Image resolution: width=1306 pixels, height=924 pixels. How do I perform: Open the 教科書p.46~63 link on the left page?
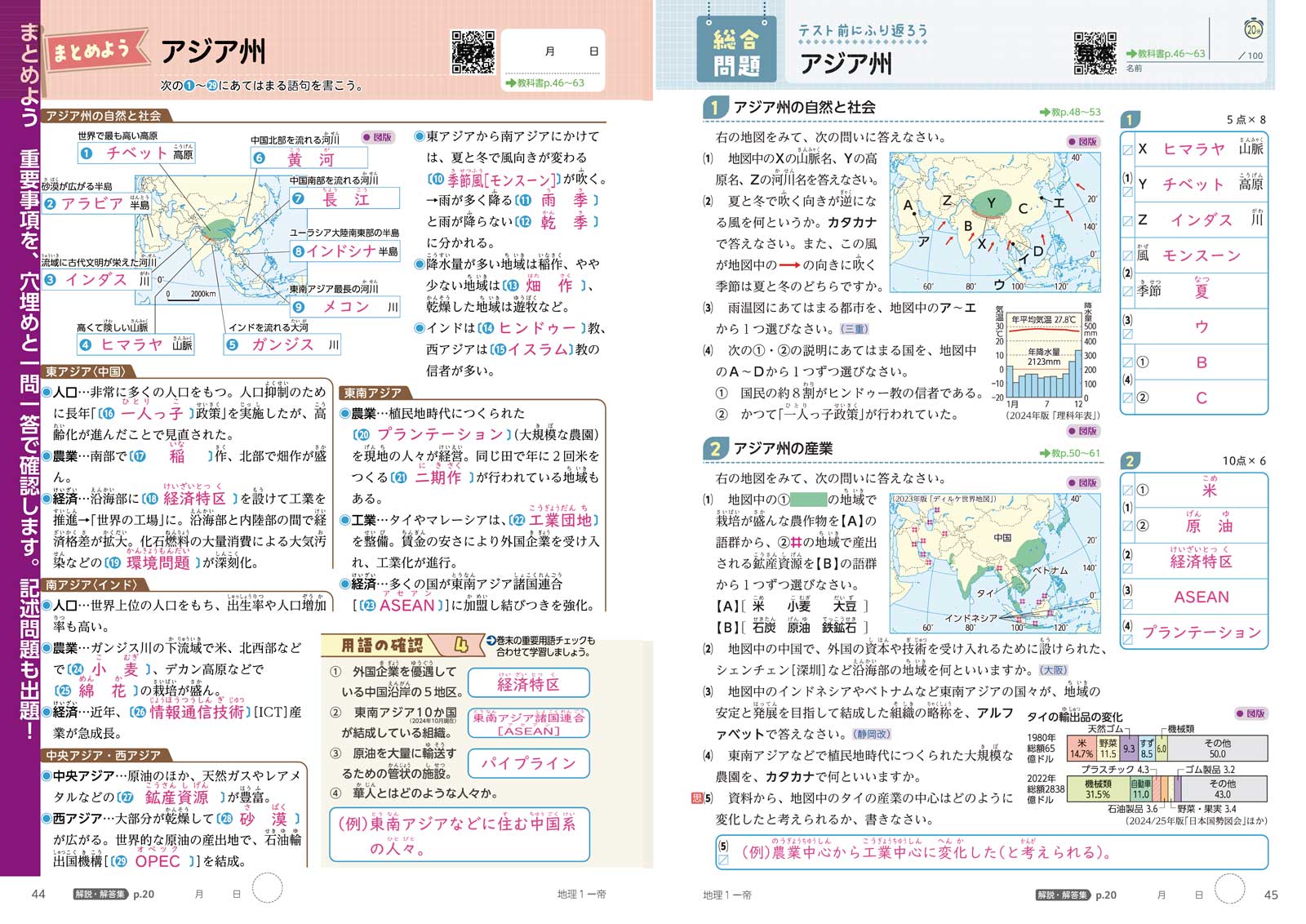tap(544, 82)
